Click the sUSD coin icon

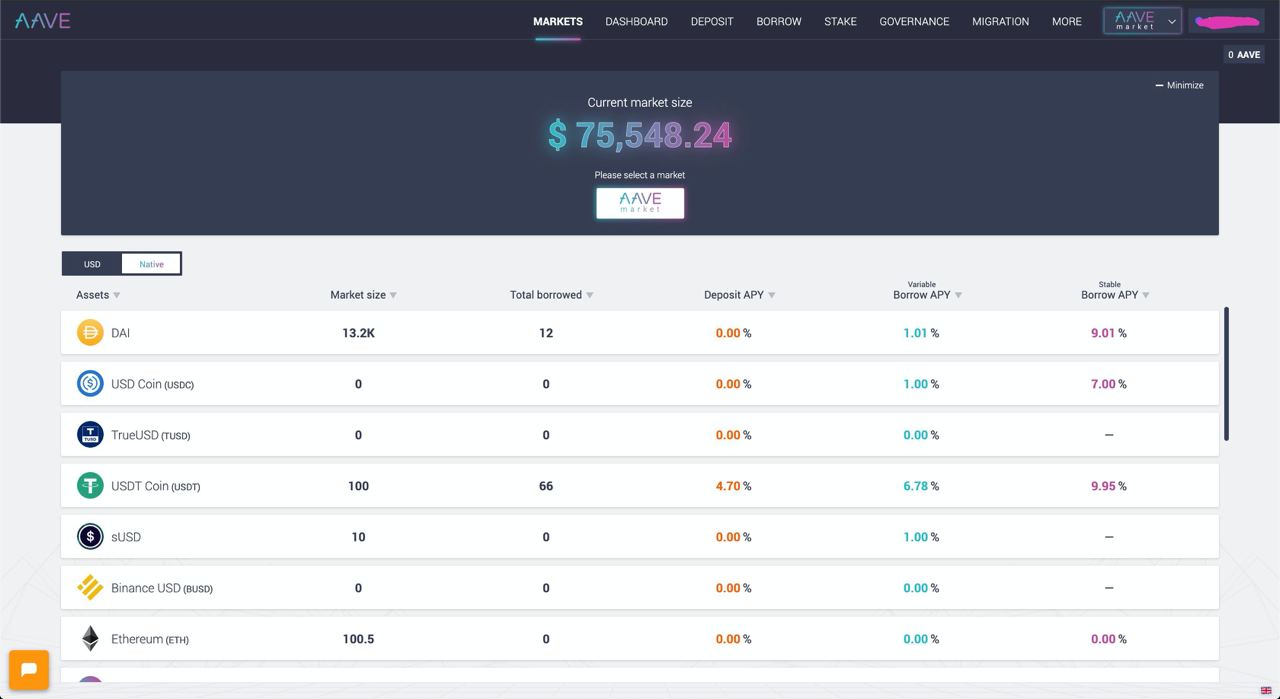click(x=90, y=536)
